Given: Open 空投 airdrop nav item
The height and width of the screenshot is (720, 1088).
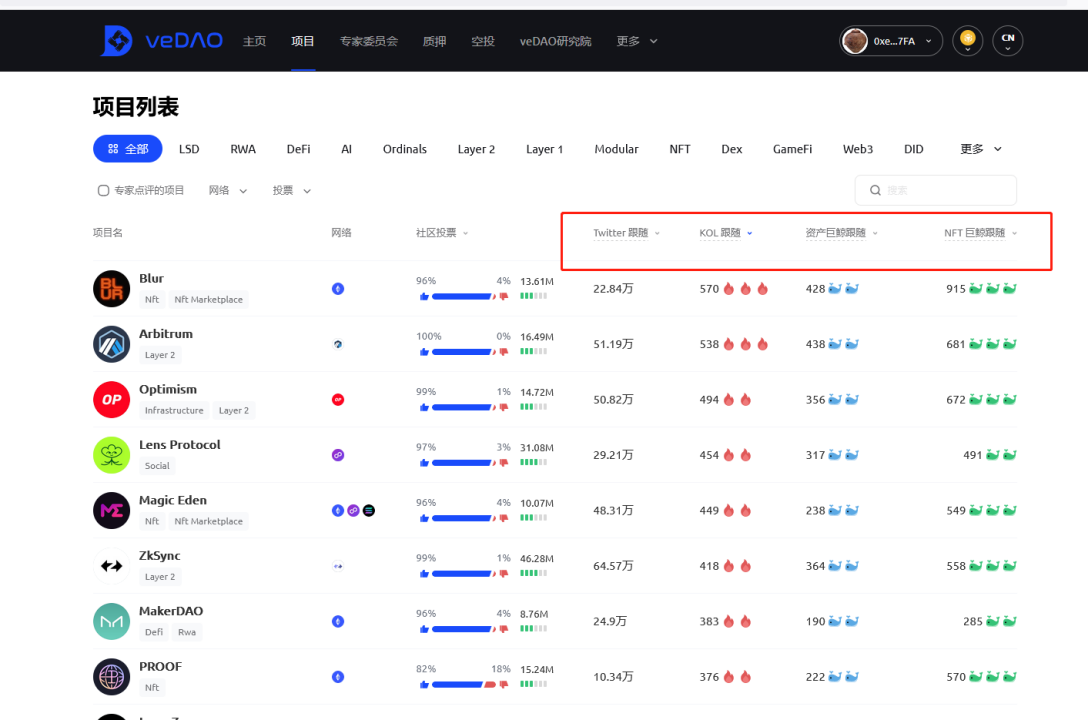Looking at the screenshot, I should [x=483, y=41].
